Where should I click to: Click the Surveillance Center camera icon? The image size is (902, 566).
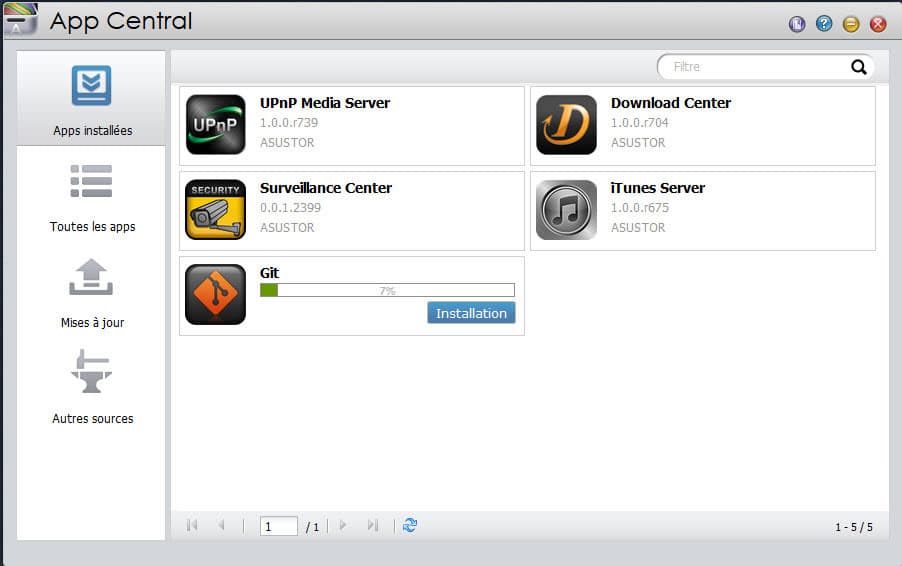(216, 209)
